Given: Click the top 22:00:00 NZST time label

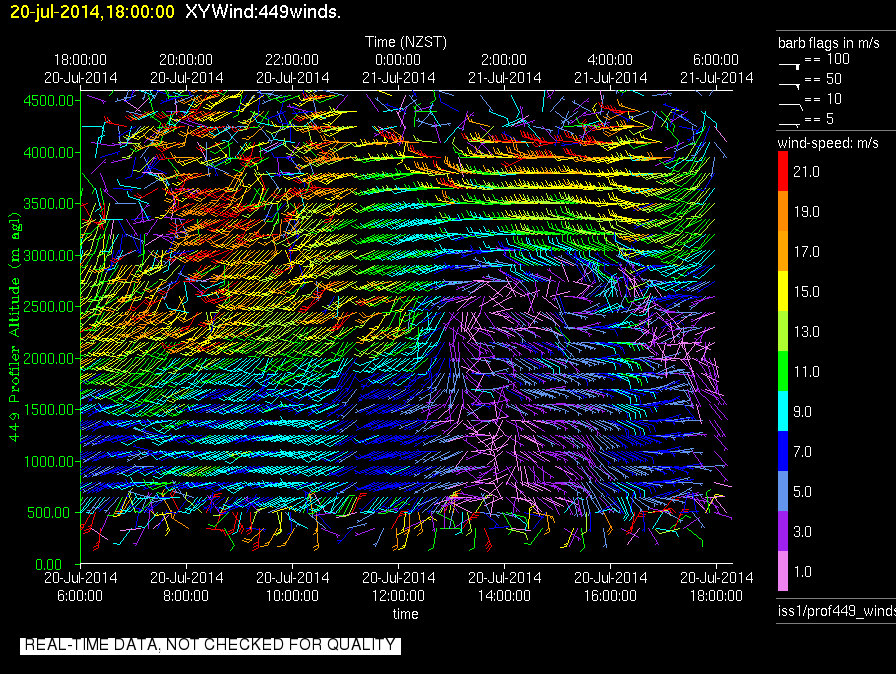Looking at the screenshot, I should pyautogui.click(x=292, y=60).
